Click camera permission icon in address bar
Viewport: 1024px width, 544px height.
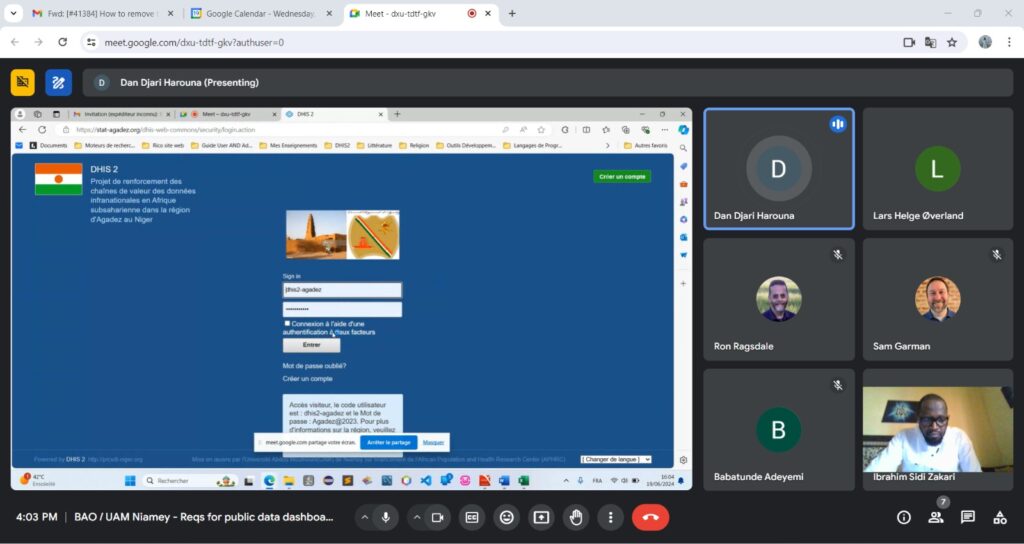(908, 42)
